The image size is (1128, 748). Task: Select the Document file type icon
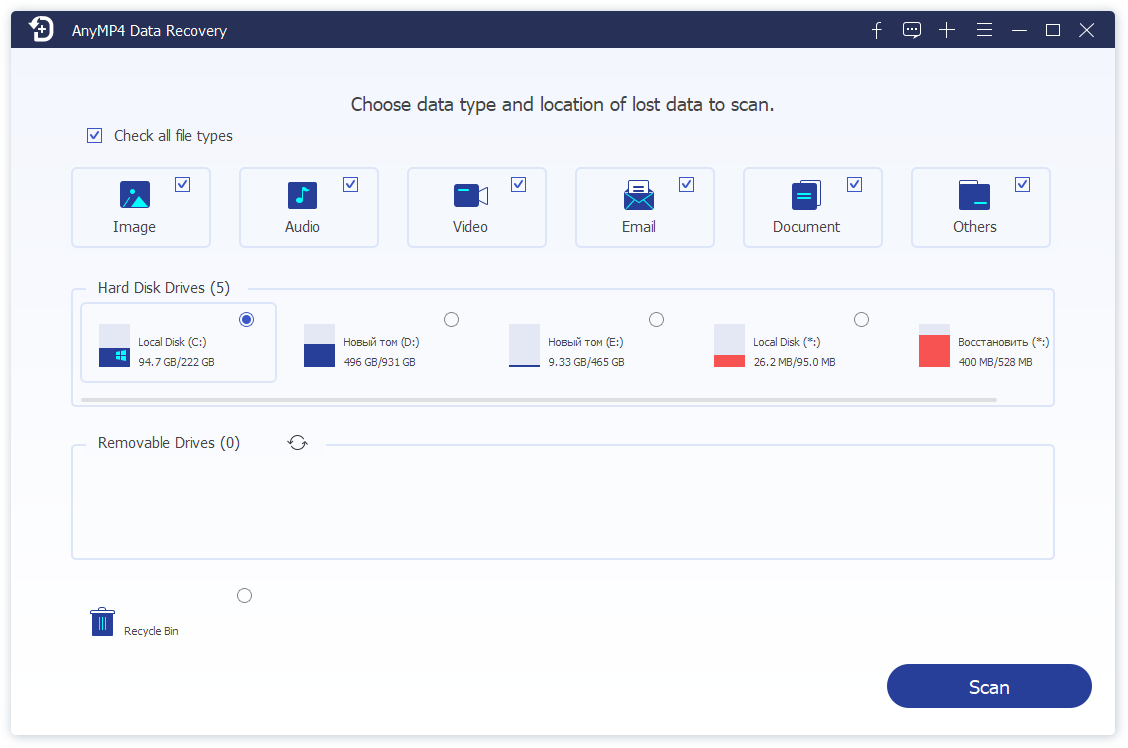(804, 194)
